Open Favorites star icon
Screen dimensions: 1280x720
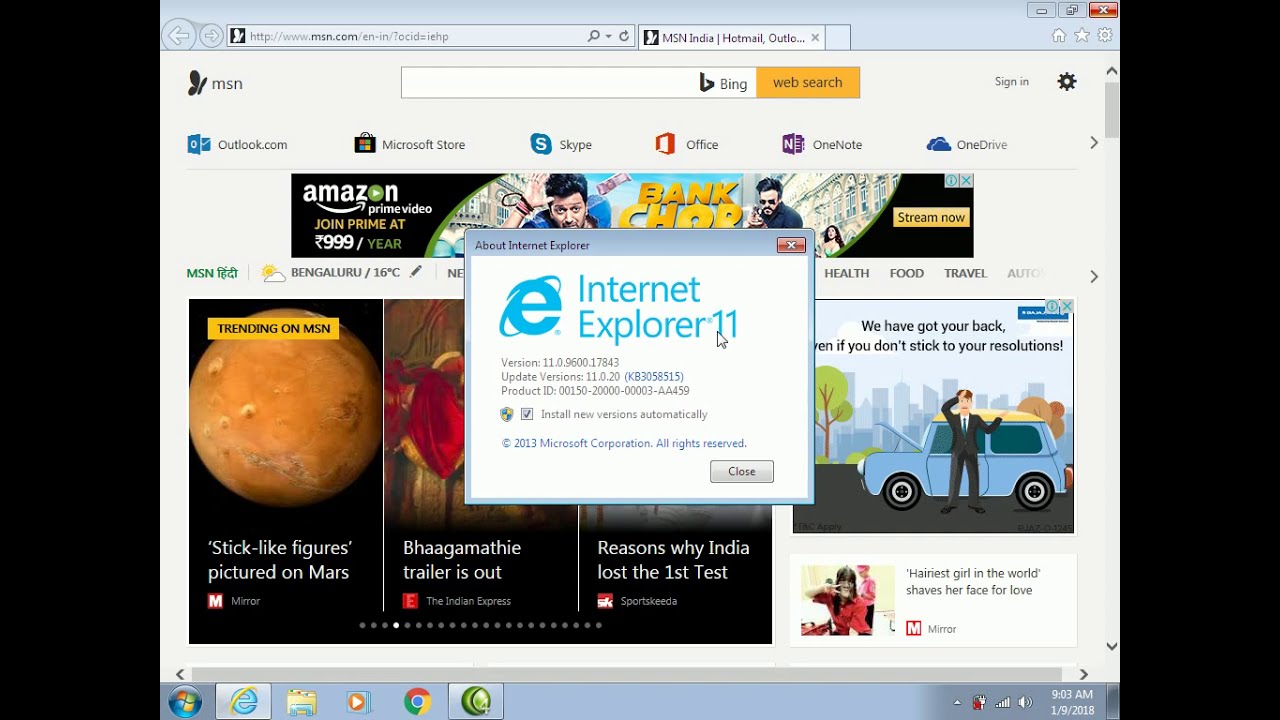(x=1082, y=35)
